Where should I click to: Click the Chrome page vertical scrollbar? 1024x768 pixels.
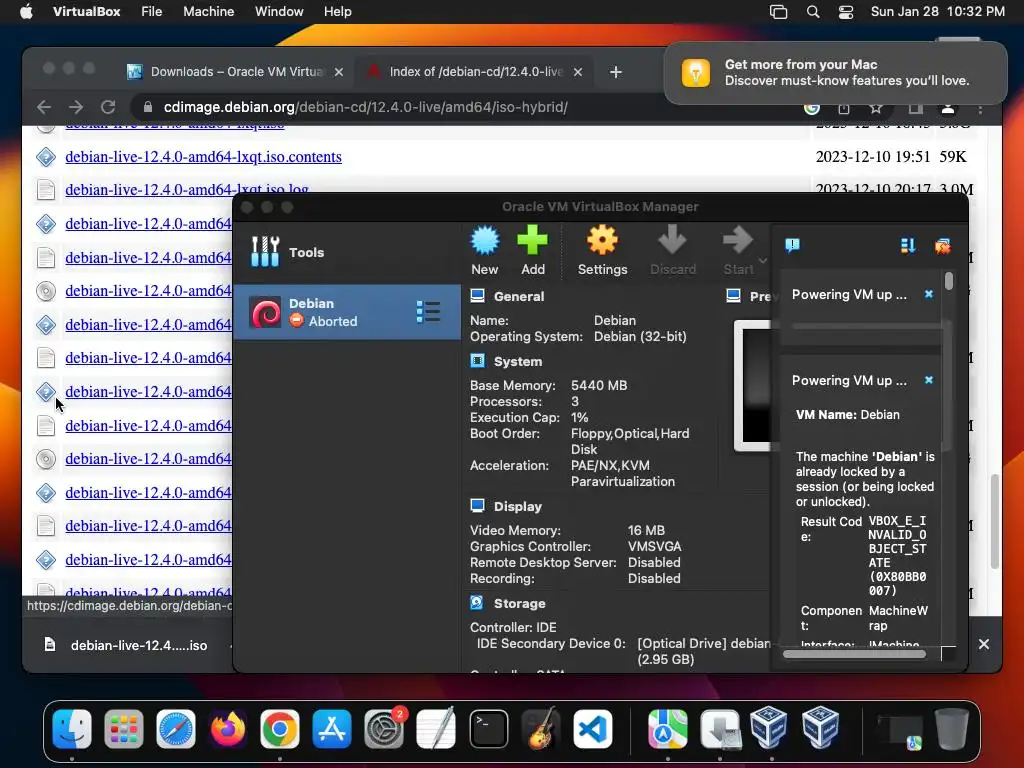tap(995, 521)
